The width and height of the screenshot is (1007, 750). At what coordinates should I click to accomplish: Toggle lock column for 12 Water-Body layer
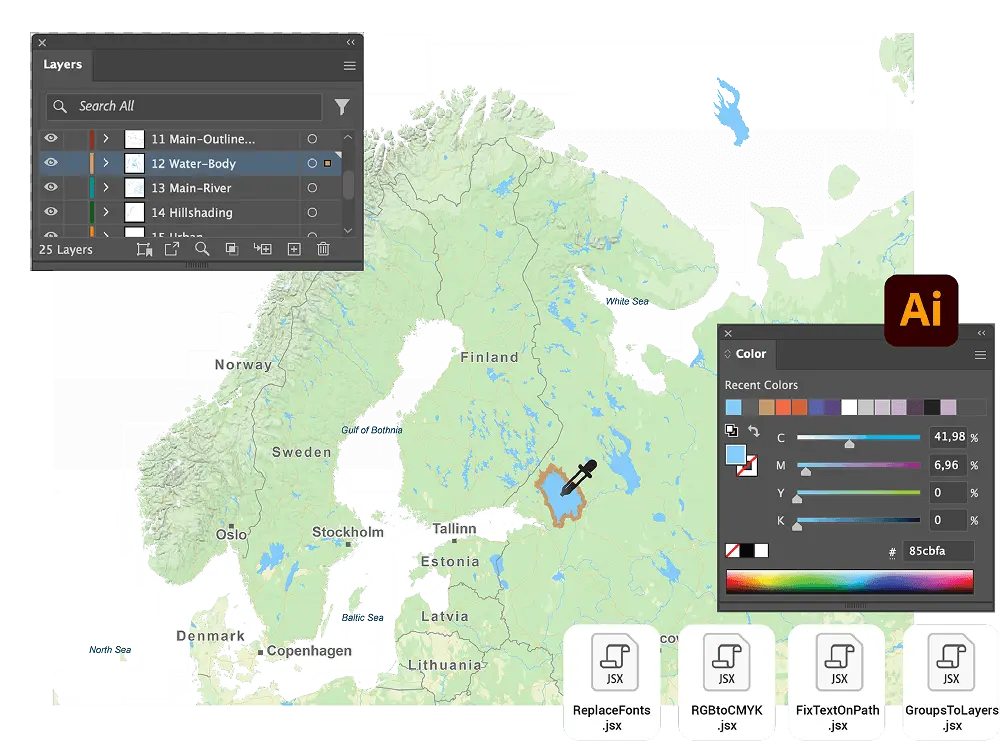click(76, 164)
